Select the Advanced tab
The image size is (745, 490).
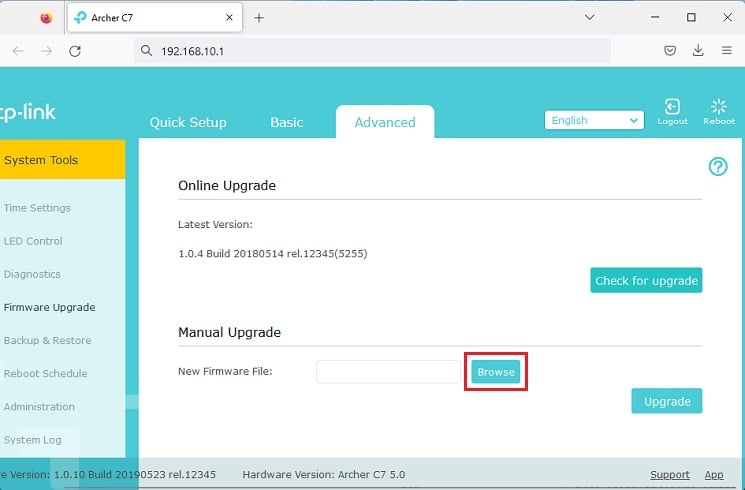[x=385, y=122]
